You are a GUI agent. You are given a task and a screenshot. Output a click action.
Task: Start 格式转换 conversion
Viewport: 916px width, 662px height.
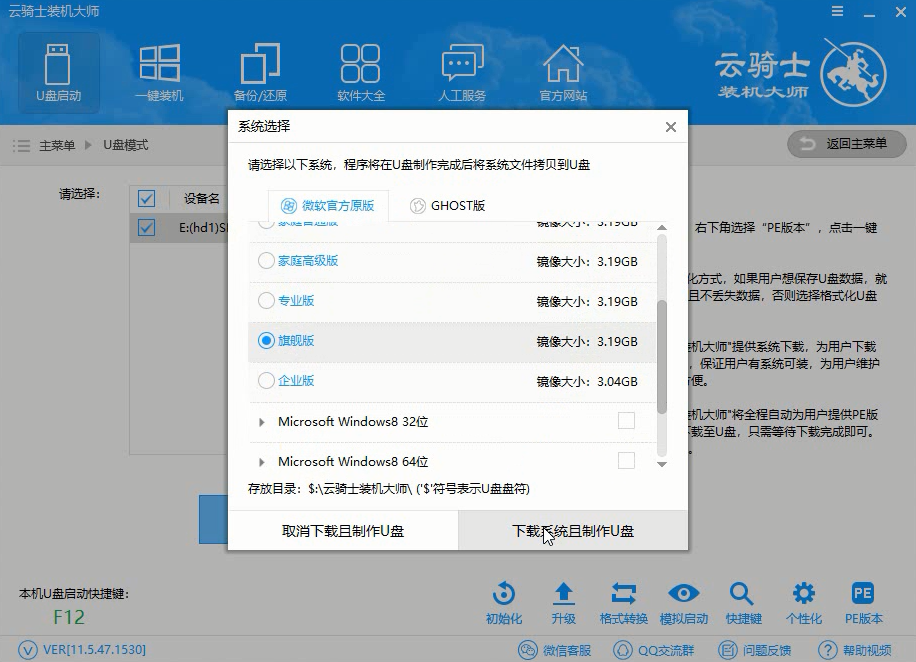[624, 593]
